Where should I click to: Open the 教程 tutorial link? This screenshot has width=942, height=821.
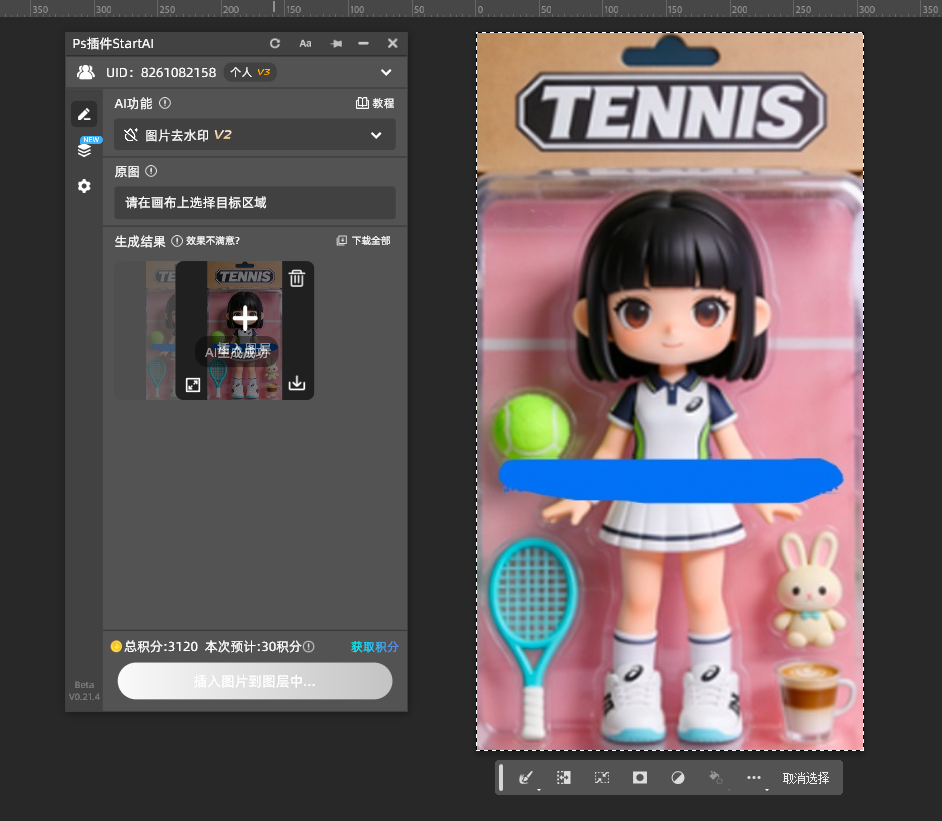tap(375, 103)
